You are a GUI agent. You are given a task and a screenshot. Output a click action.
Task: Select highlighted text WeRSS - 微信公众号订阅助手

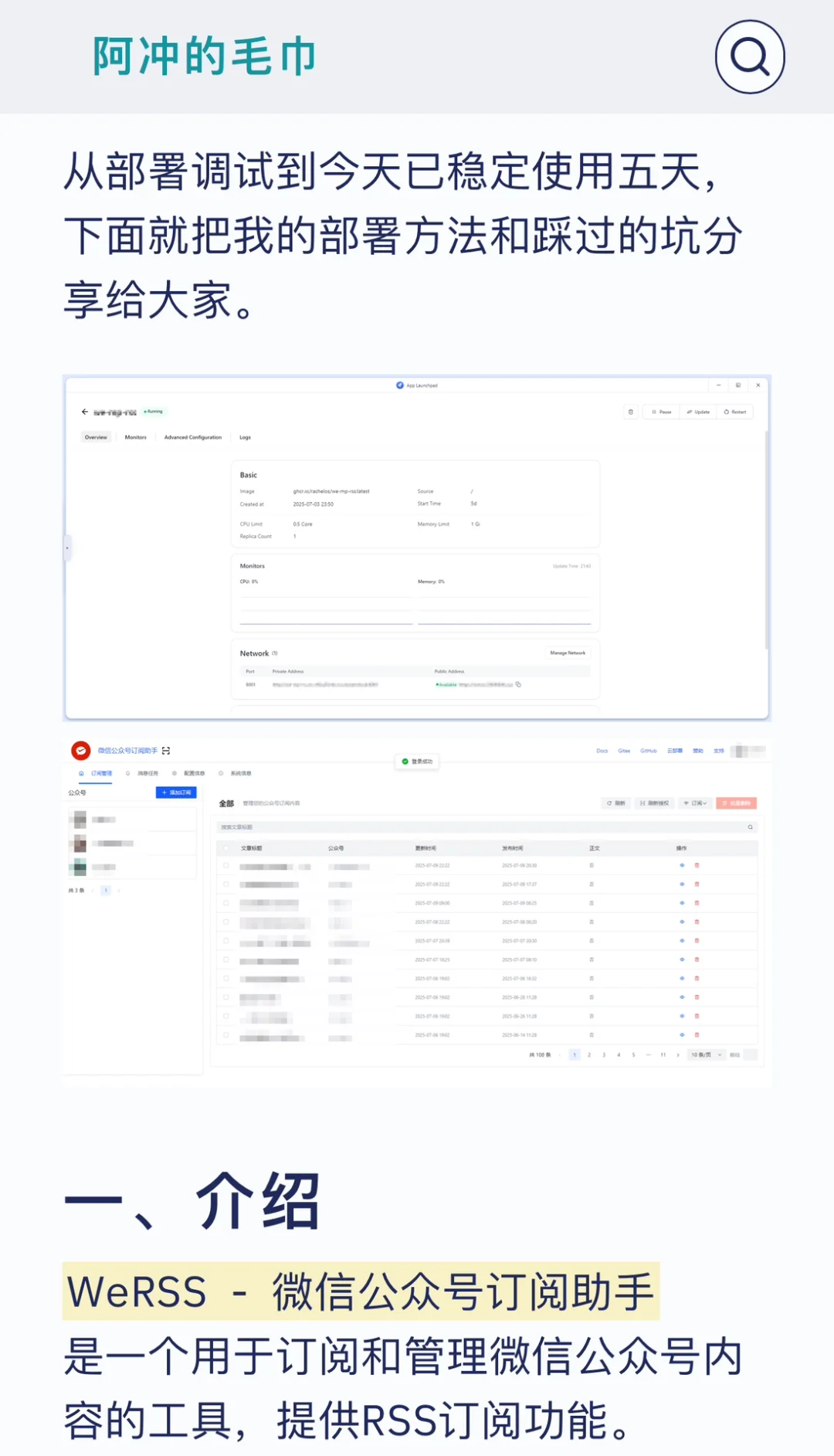361,1291
